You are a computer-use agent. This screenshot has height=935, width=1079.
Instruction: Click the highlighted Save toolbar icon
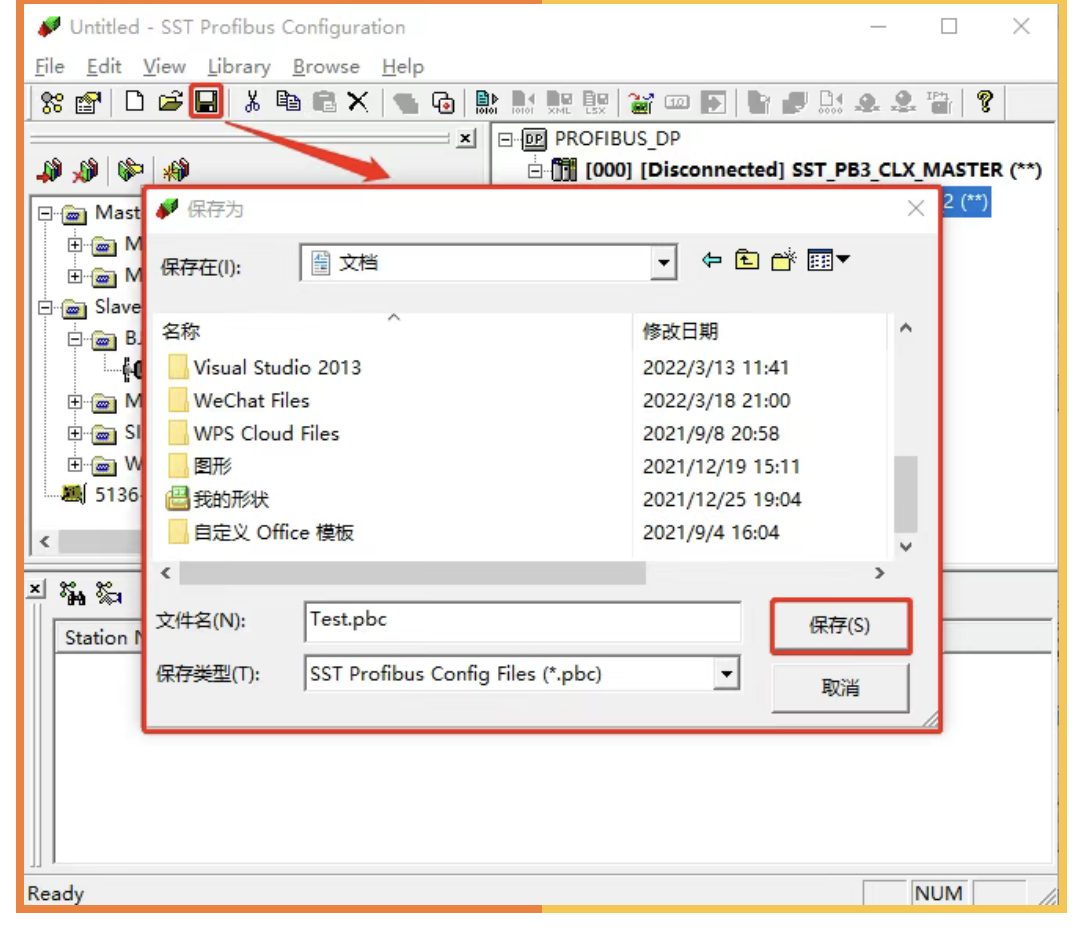205,101
